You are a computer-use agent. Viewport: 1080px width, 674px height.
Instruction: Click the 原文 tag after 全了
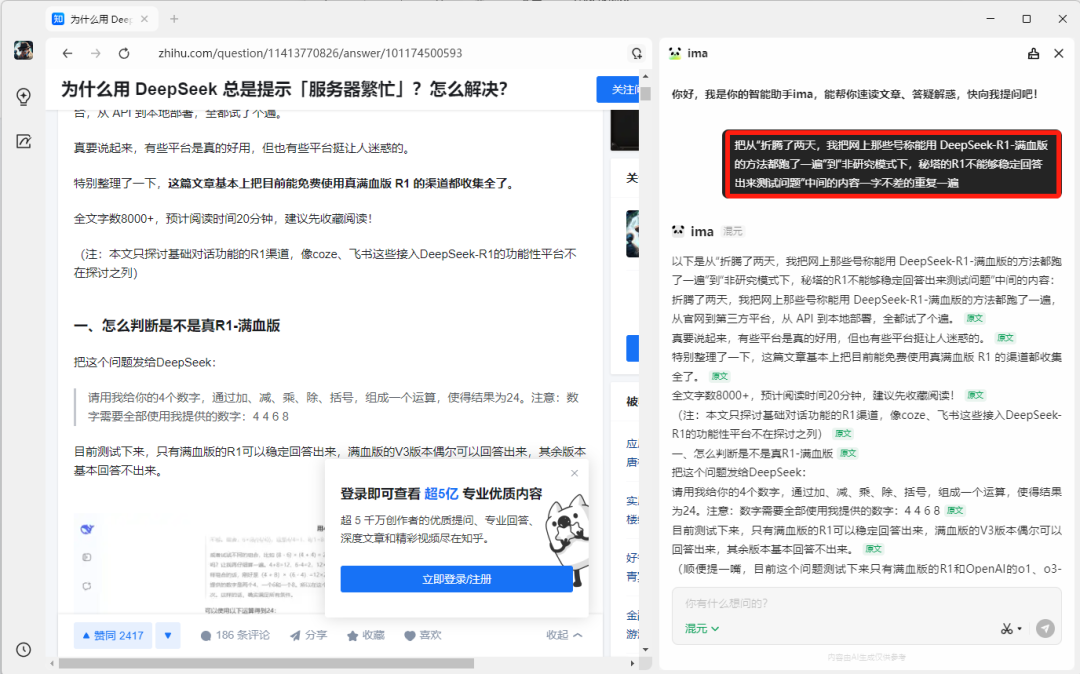[720, 377]
